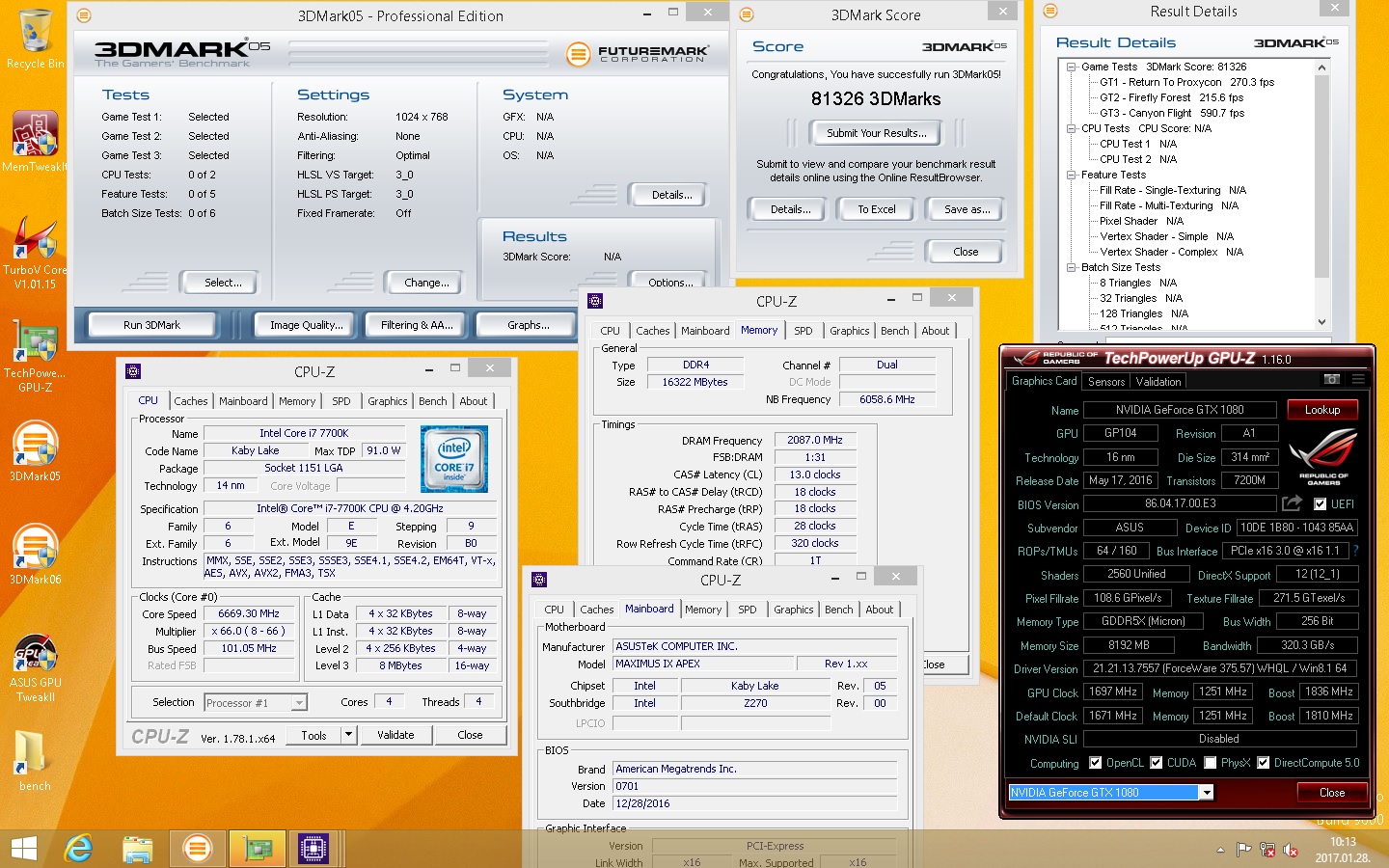Click the Result Details scrollbar up arrow

1321,68
